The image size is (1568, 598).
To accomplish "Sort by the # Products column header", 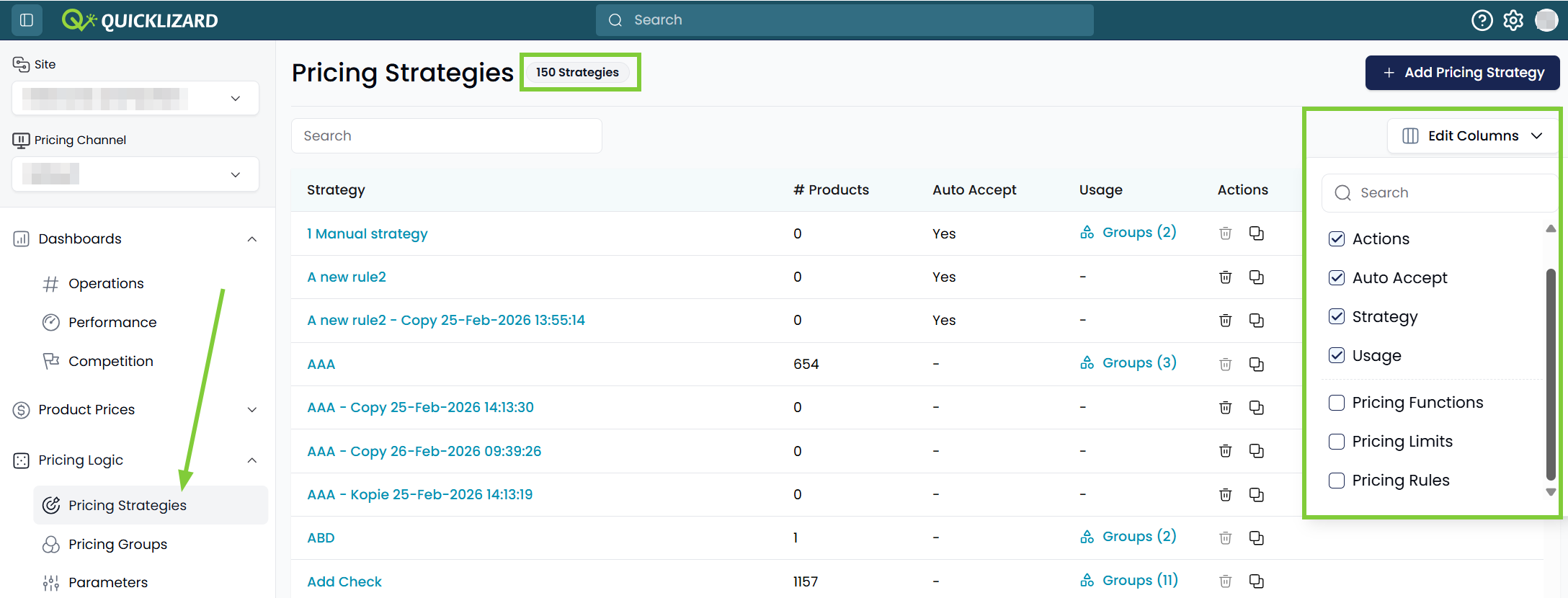I will [x=831, y=190].
